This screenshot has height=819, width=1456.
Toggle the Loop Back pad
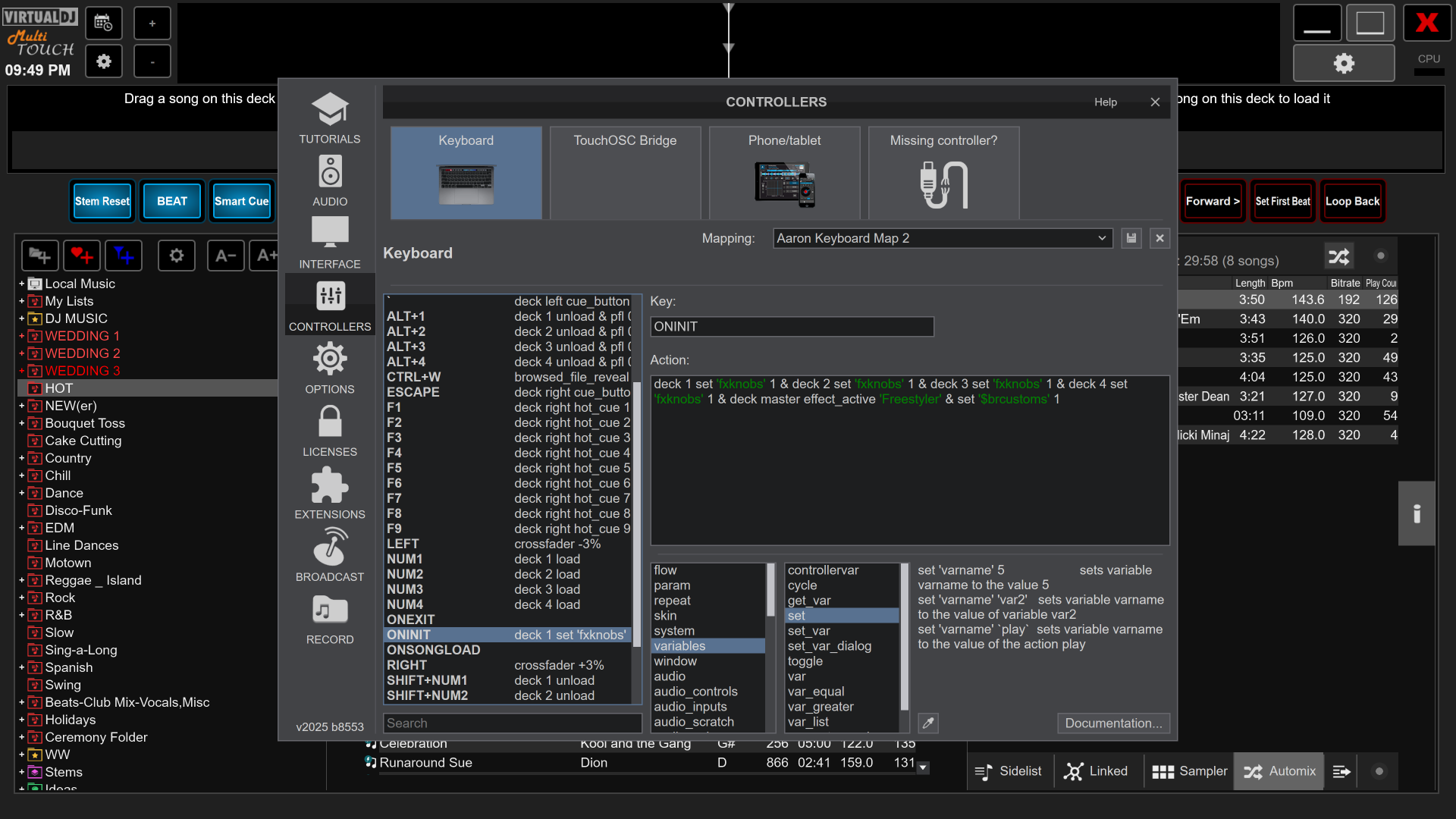pyautogui.click(x=1352, y=201)
